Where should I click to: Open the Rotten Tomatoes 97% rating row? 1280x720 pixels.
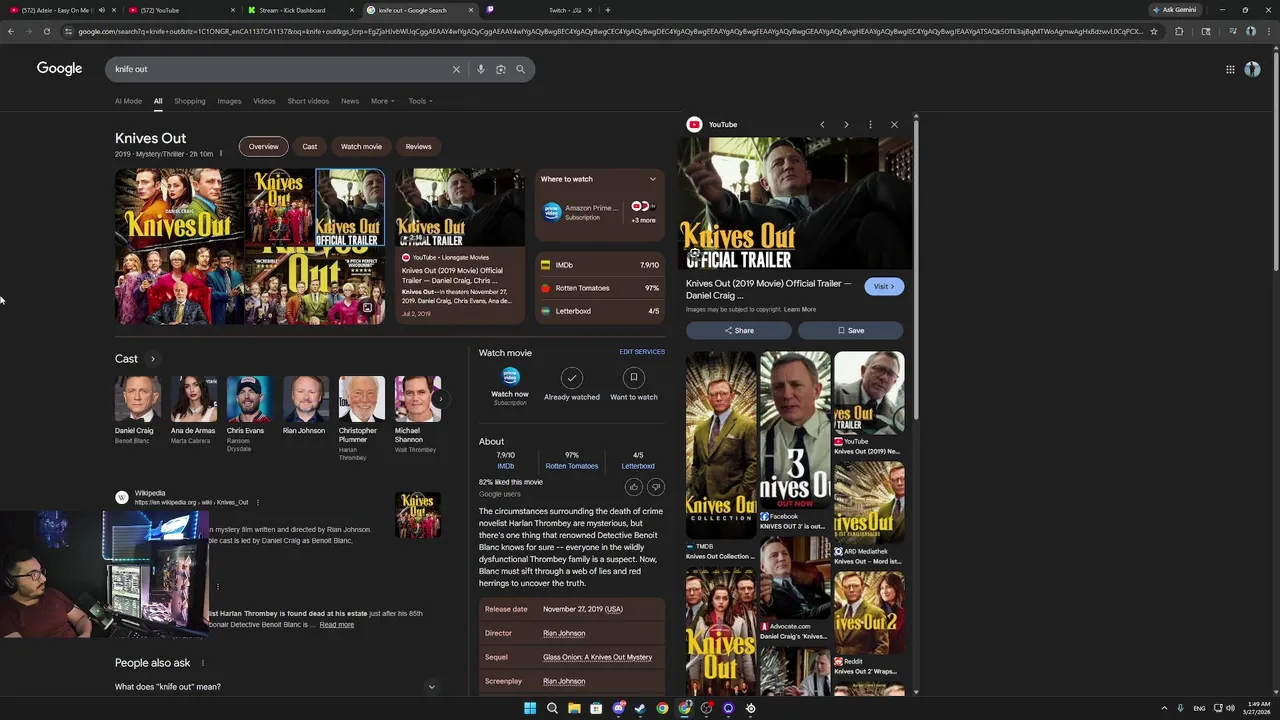pos(600,288)
